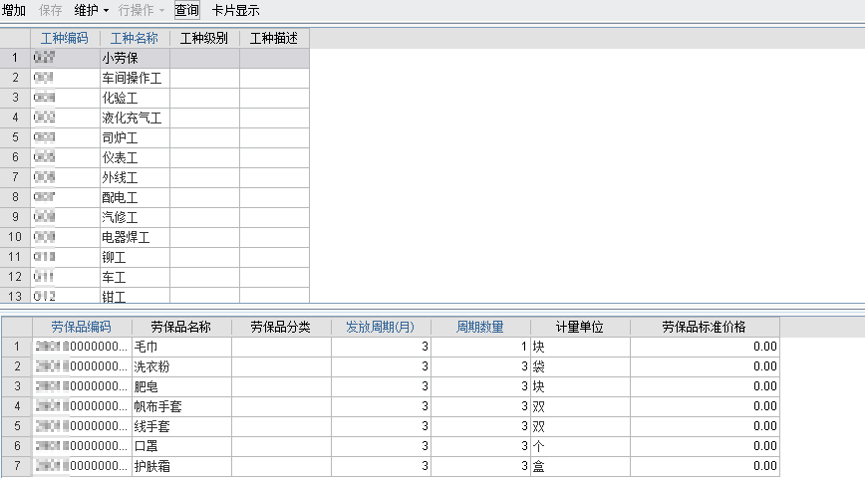Click the 增加 toolbar button
Screen dimensions: 865x478
[14, 10]
